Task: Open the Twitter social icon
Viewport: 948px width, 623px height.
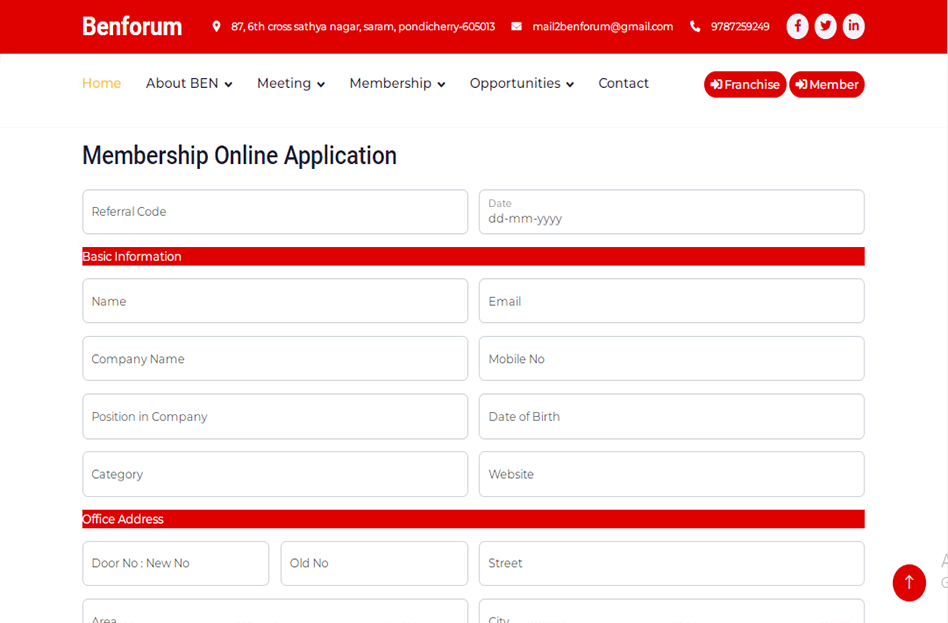Action: tap(825, 26)
